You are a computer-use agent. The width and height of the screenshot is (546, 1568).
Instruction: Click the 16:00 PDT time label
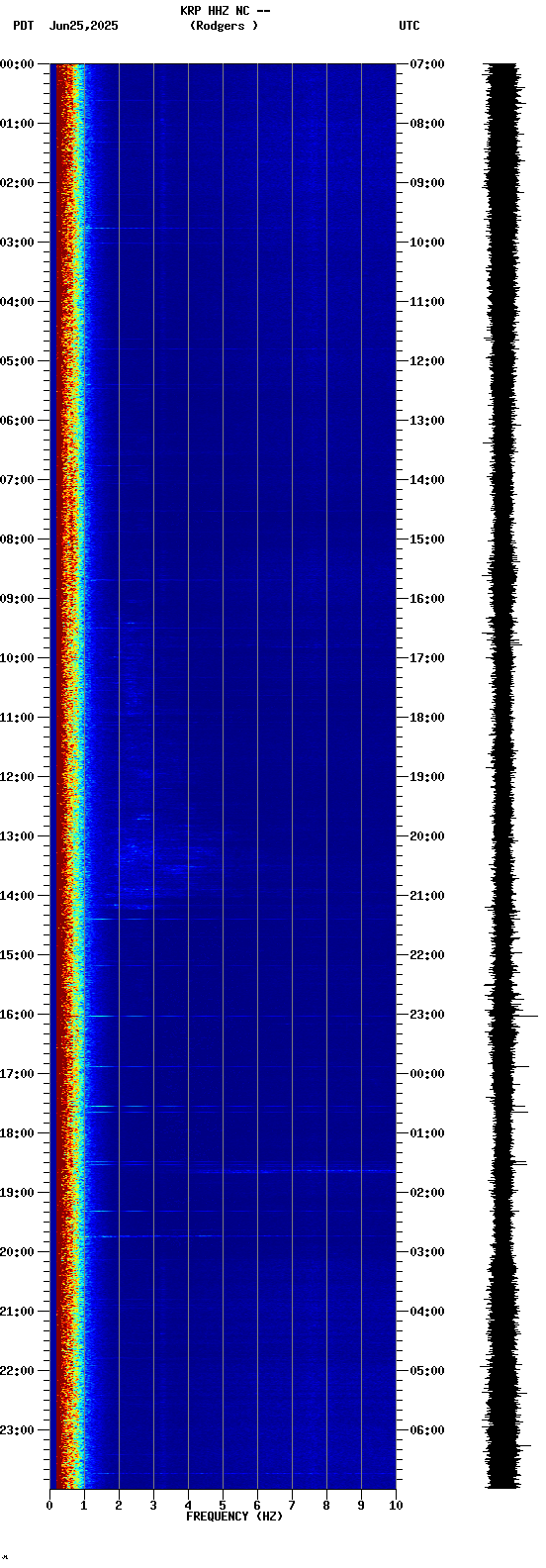pyautogui.click(x=17, y=1015)
